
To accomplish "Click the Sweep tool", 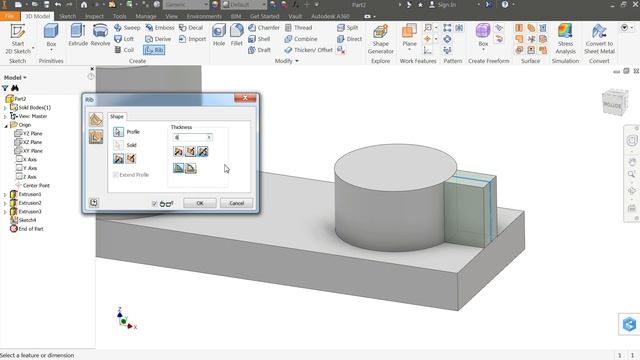I will tap(127, 28).
